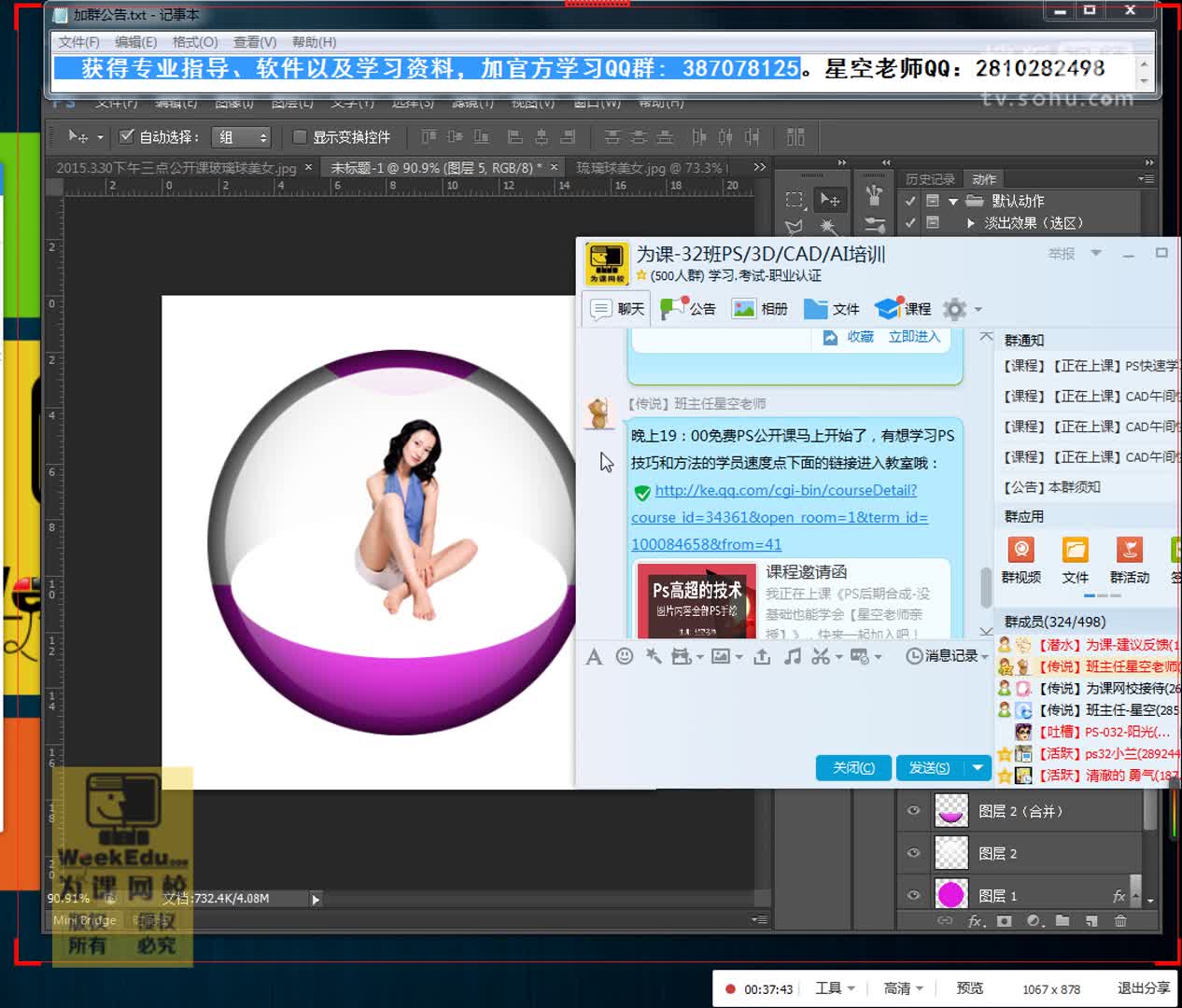Click the create new layer icon
This screenshot has width=1182, height=1008.
pos(1091,921)
